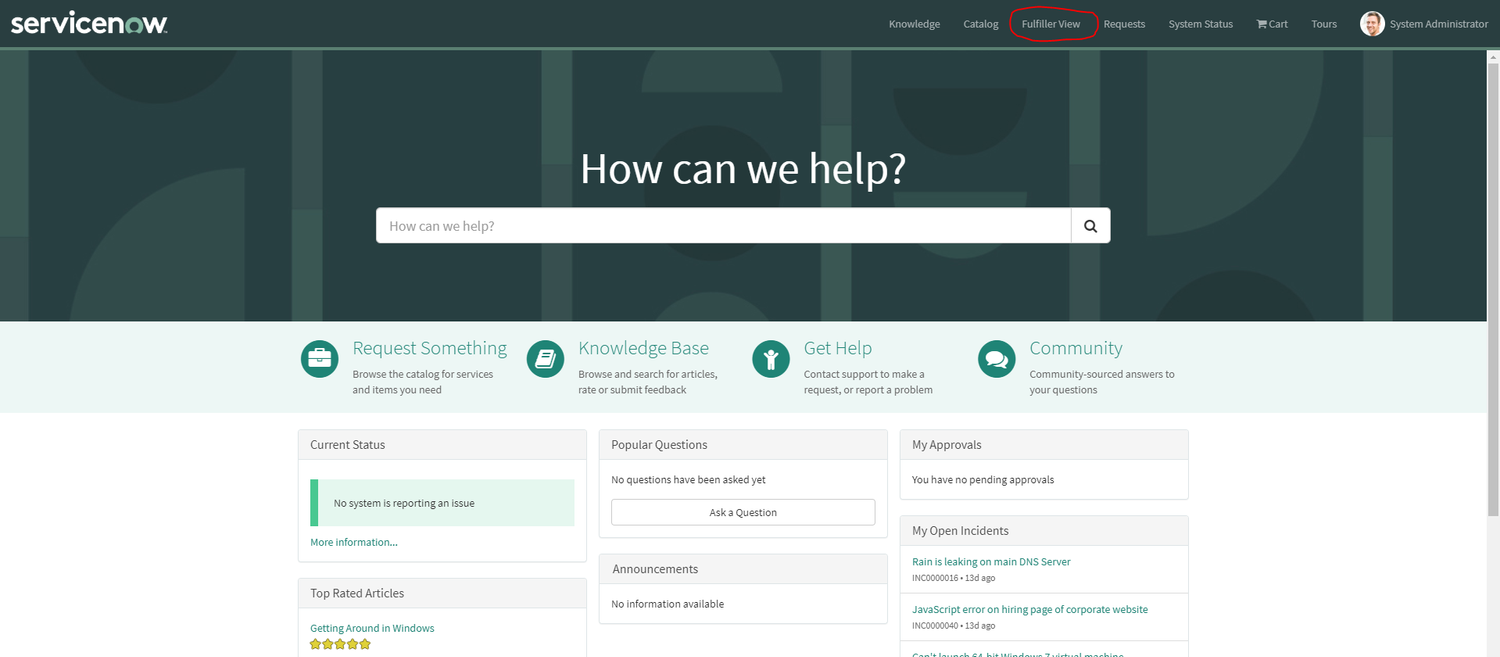Open the Request Something briefcase icon
Viewport: 1500px width, 657px height.
318,359
